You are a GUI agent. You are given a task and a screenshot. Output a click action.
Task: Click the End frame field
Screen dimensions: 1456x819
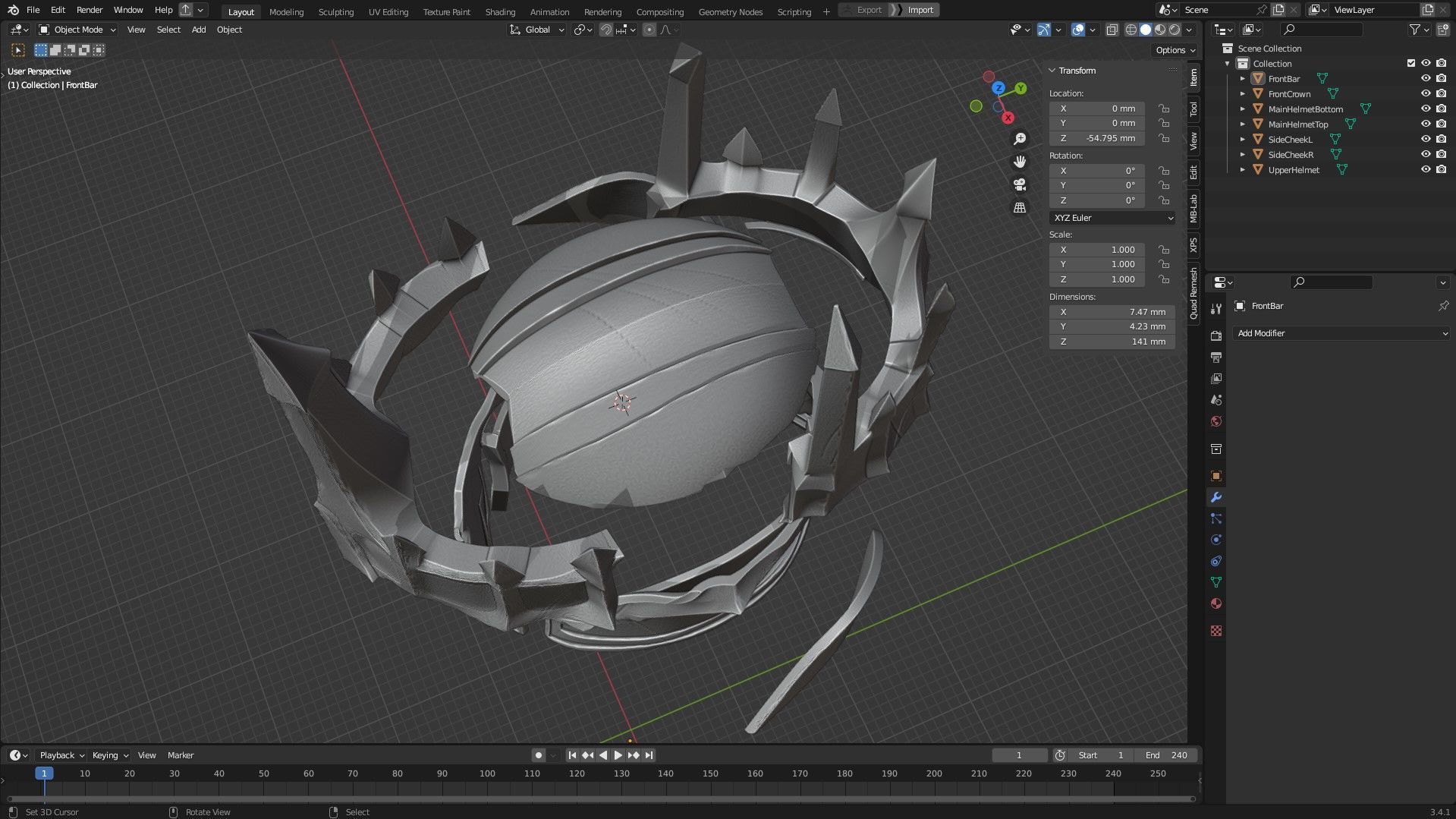point(1166,755)
